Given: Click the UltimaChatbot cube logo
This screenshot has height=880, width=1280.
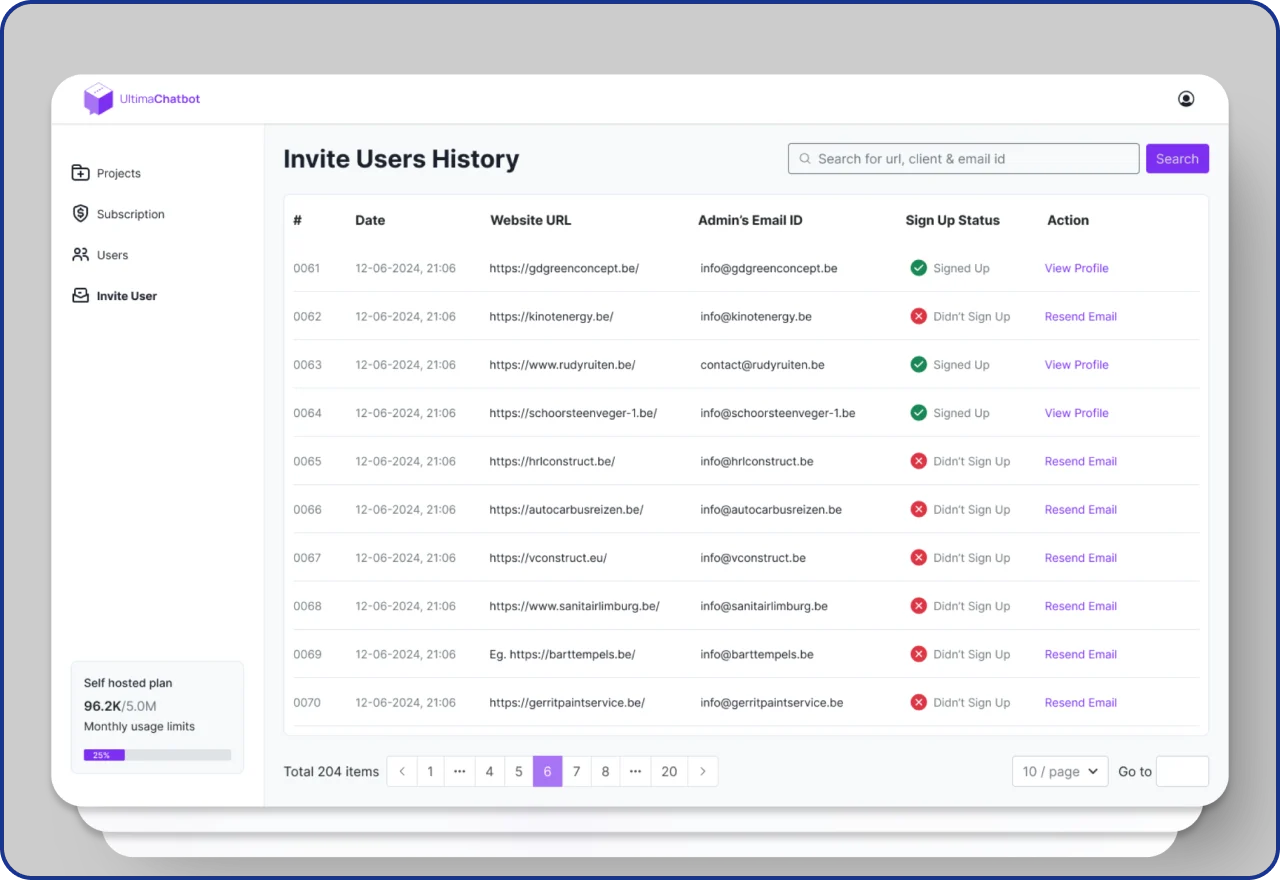Looking at the screenshot, I should click(99, 99).
